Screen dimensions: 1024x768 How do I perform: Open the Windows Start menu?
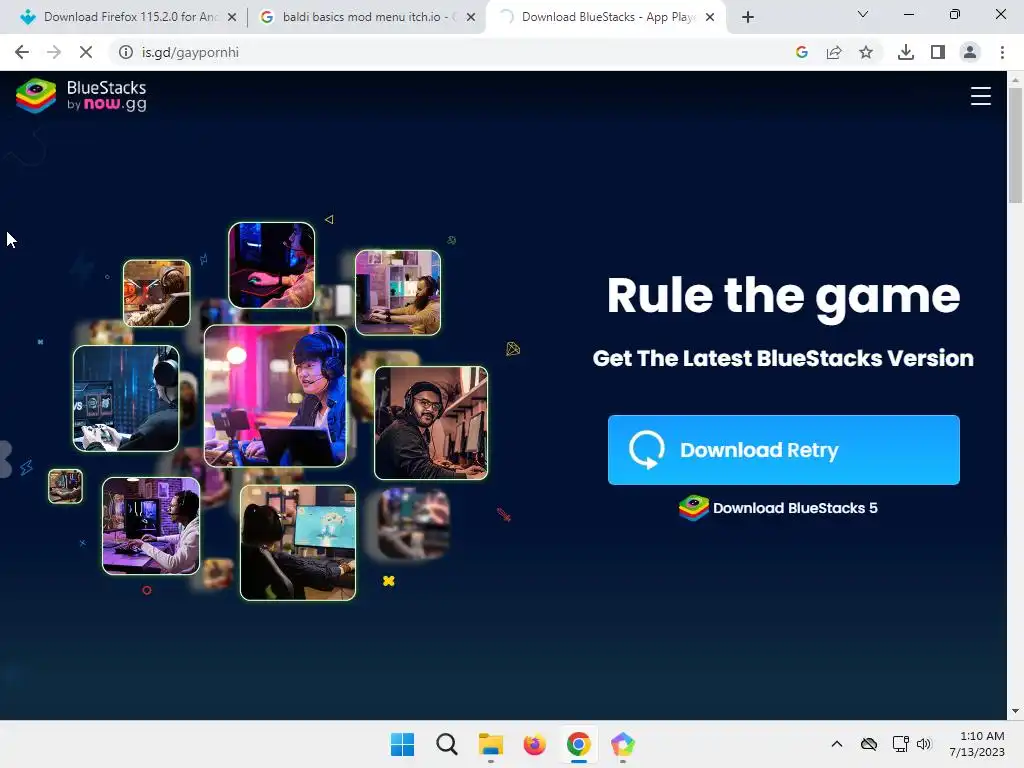click(x=402, y=744)
